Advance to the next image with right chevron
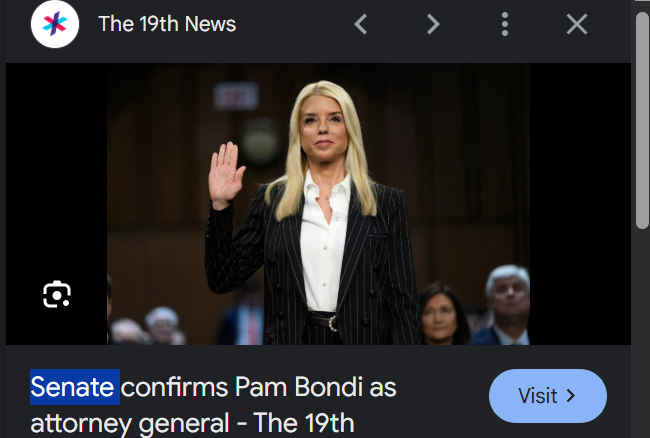The image size is (650, 438). coord(433,24)
